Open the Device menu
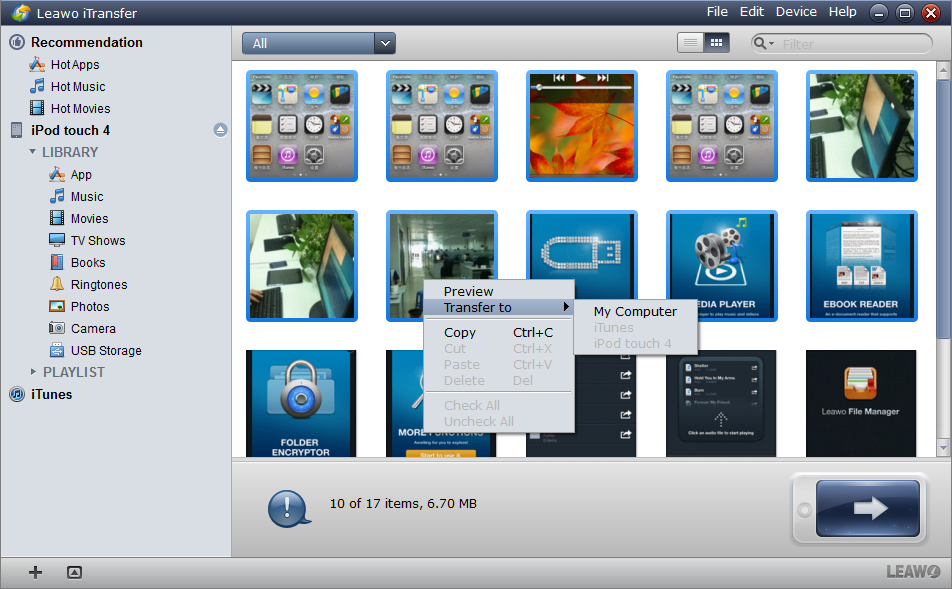 [796, 12]
